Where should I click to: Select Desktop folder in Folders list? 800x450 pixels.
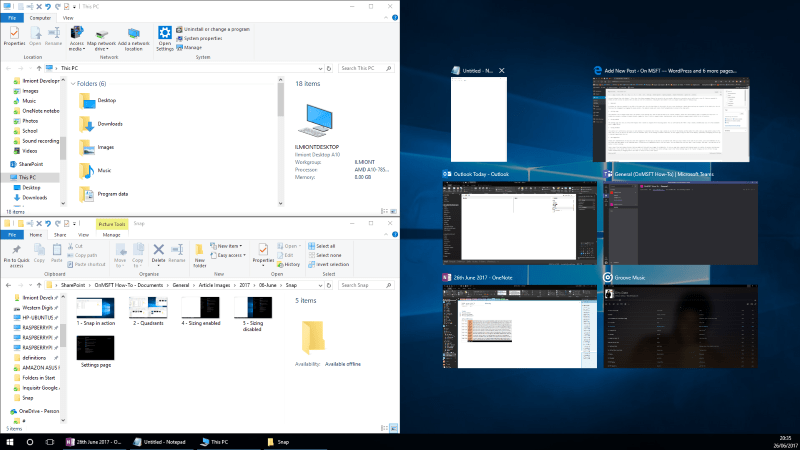tap(97, 101)
